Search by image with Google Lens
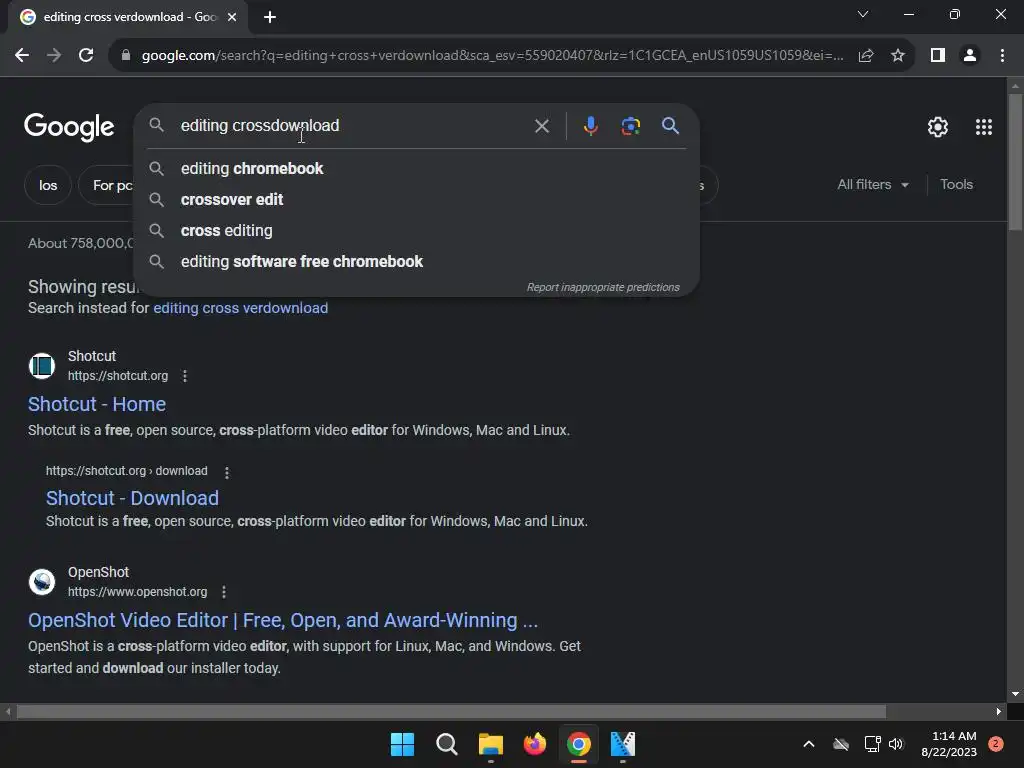1024x768 pixels. [630, 125]
